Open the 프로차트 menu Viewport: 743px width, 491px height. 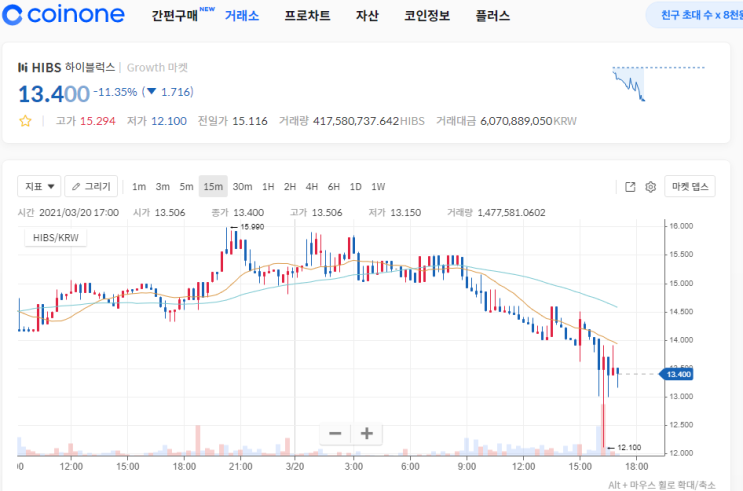[x=307, y=16]
